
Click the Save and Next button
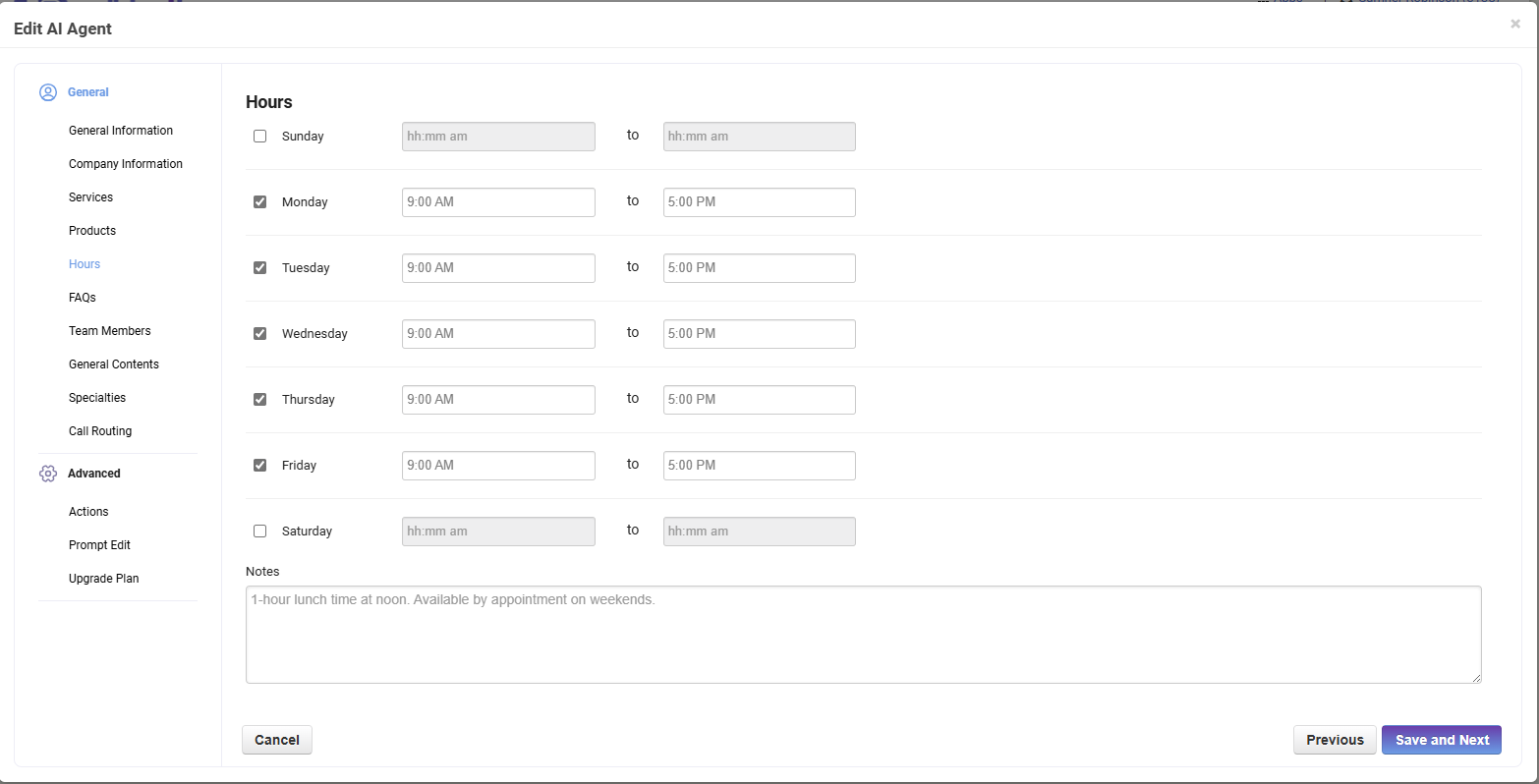(x=1441, y=740)
